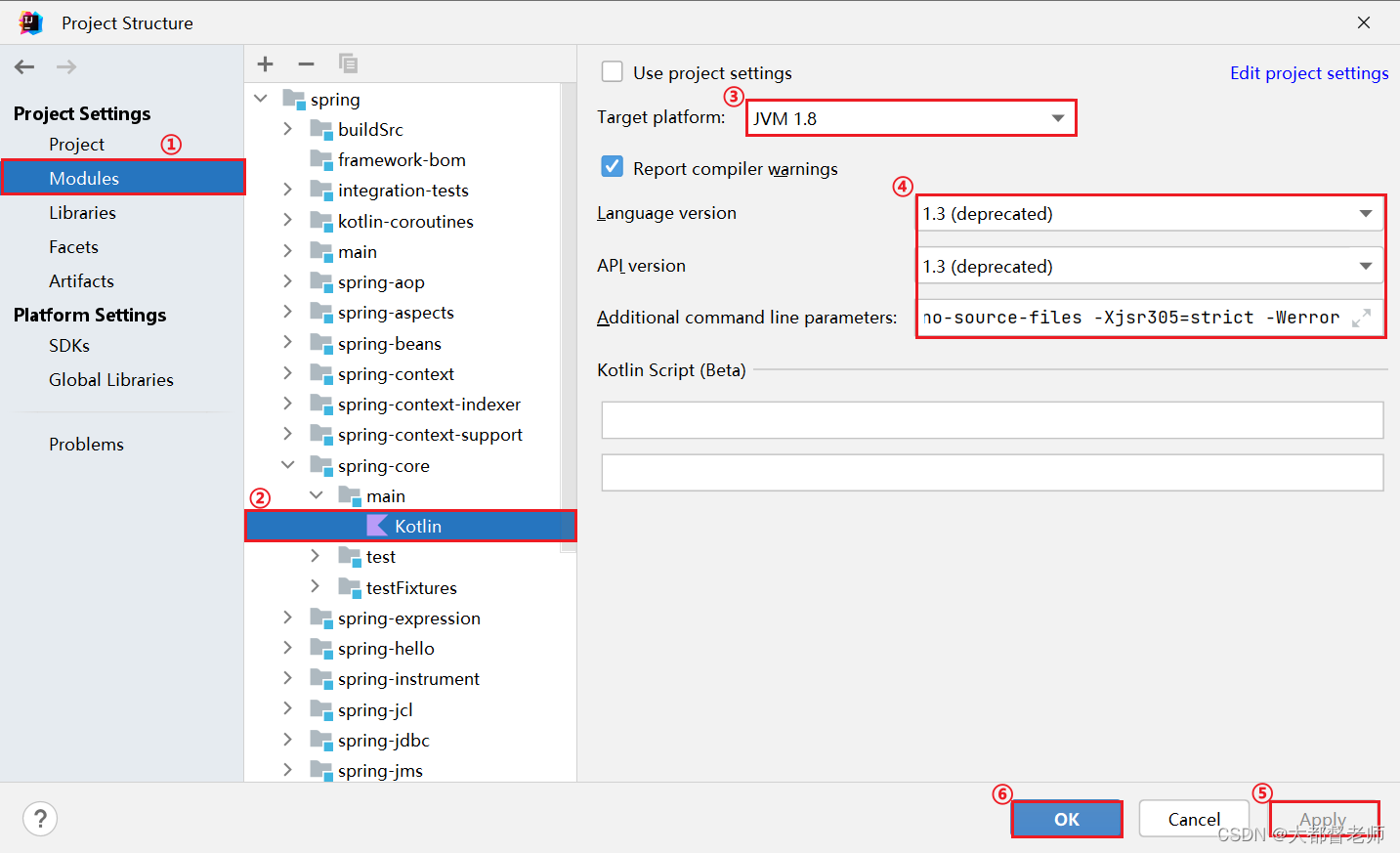This screenshot has height=853, width=1400.
Task: Expand the test node under spring-core
Action: [315, 556]
